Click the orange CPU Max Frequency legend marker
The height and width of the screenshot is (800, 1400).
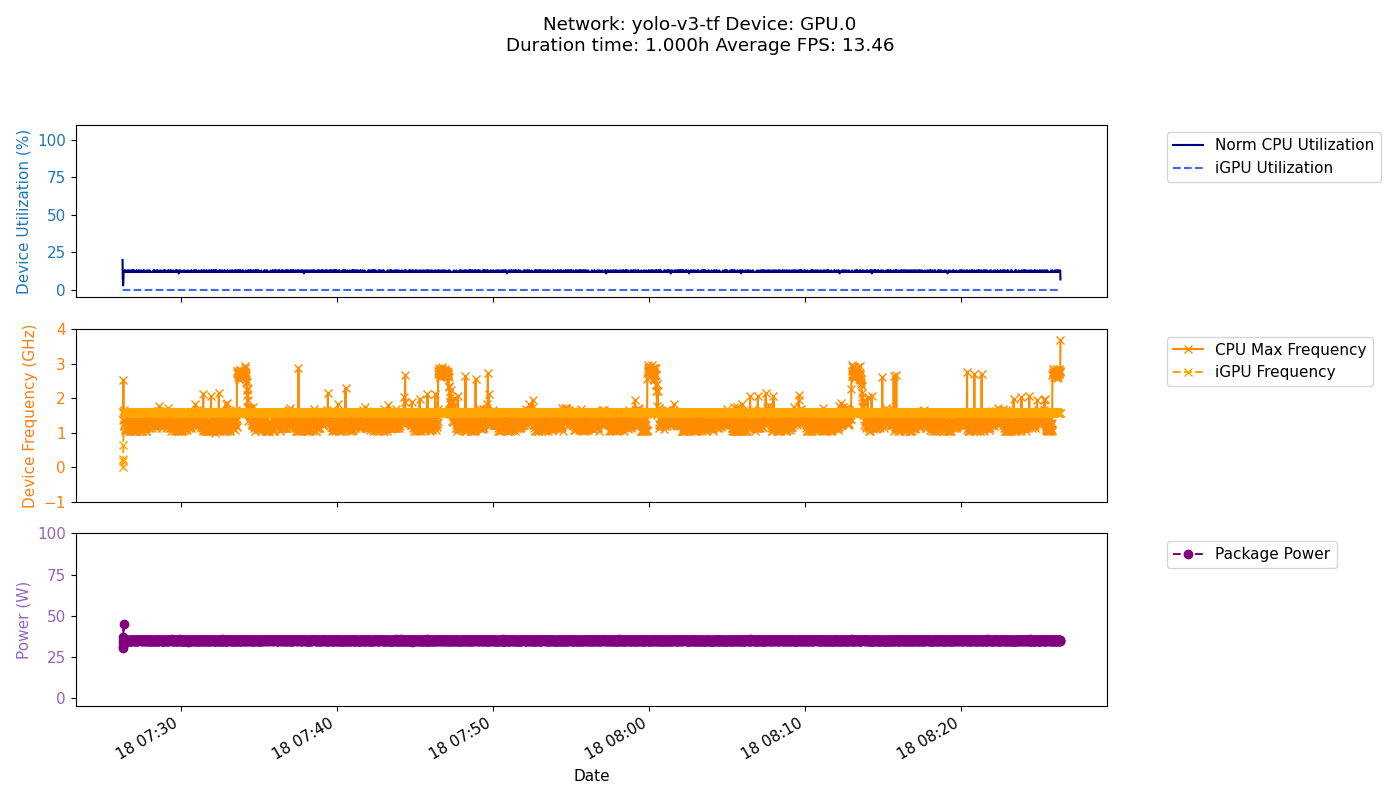click(1189, 350)
